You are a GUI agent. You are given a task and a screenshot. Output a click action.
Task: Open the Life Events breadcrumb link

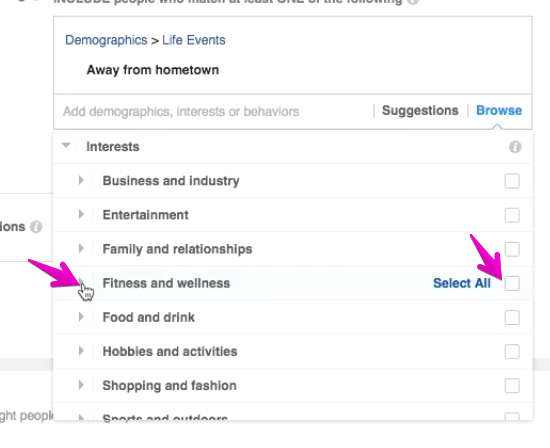[194, 40]
